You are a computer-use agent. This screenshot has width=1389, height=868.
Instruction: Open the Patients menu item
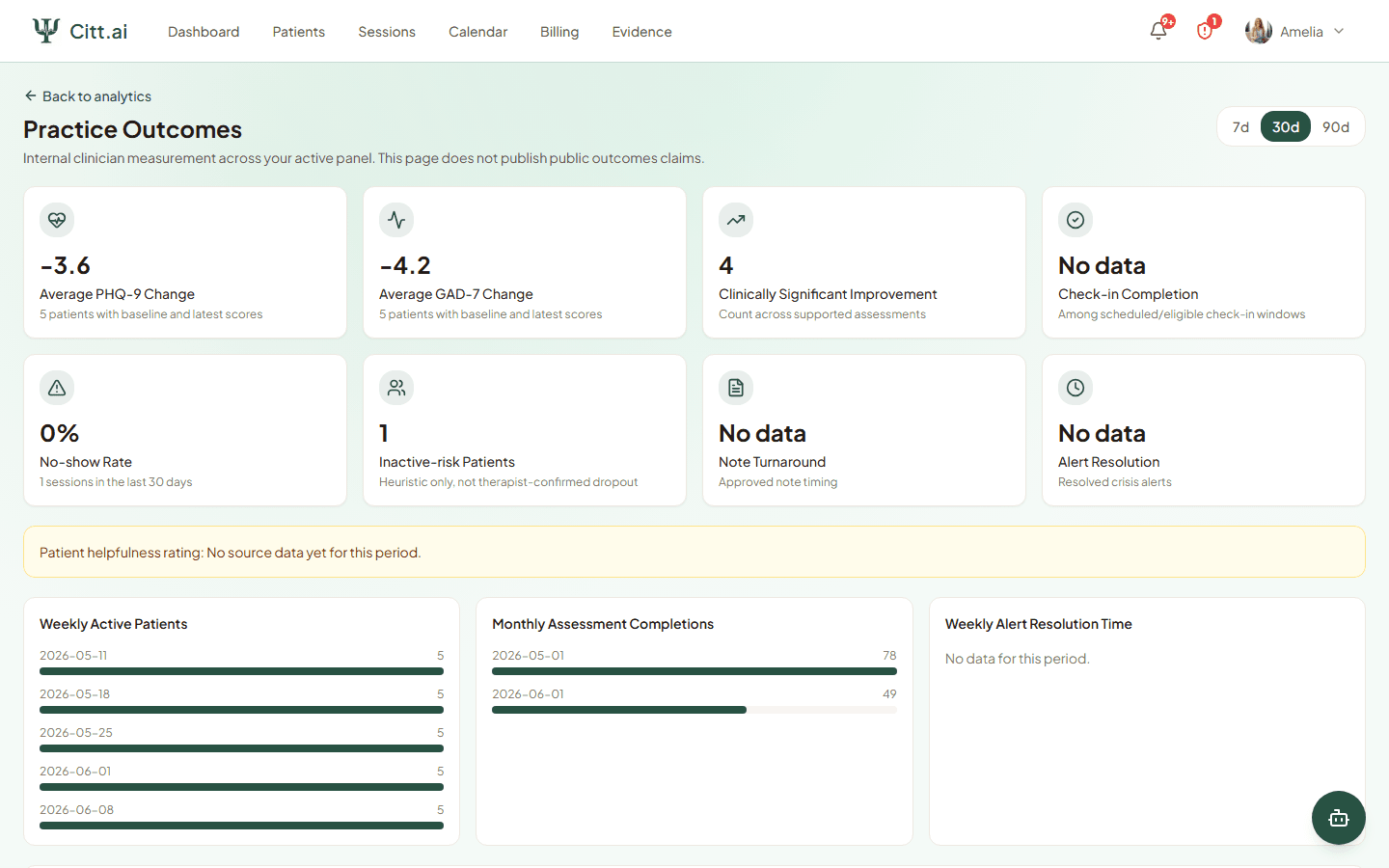pos(299,32)
